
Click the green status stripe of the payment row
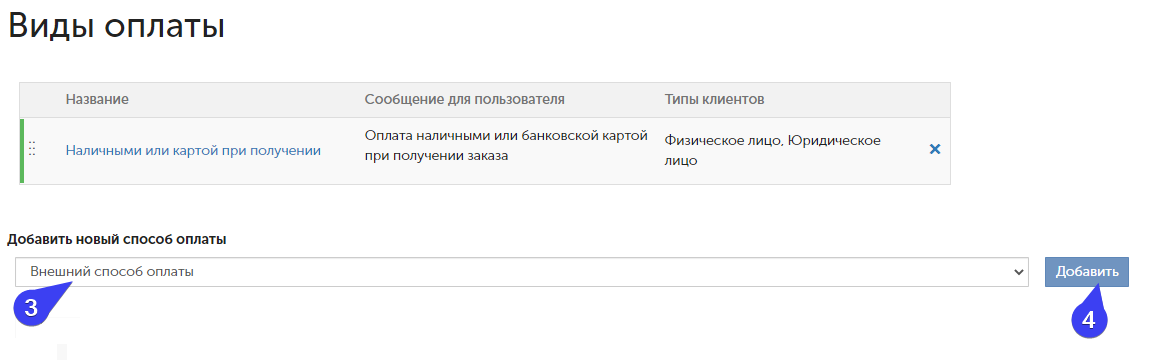point(21,151)
